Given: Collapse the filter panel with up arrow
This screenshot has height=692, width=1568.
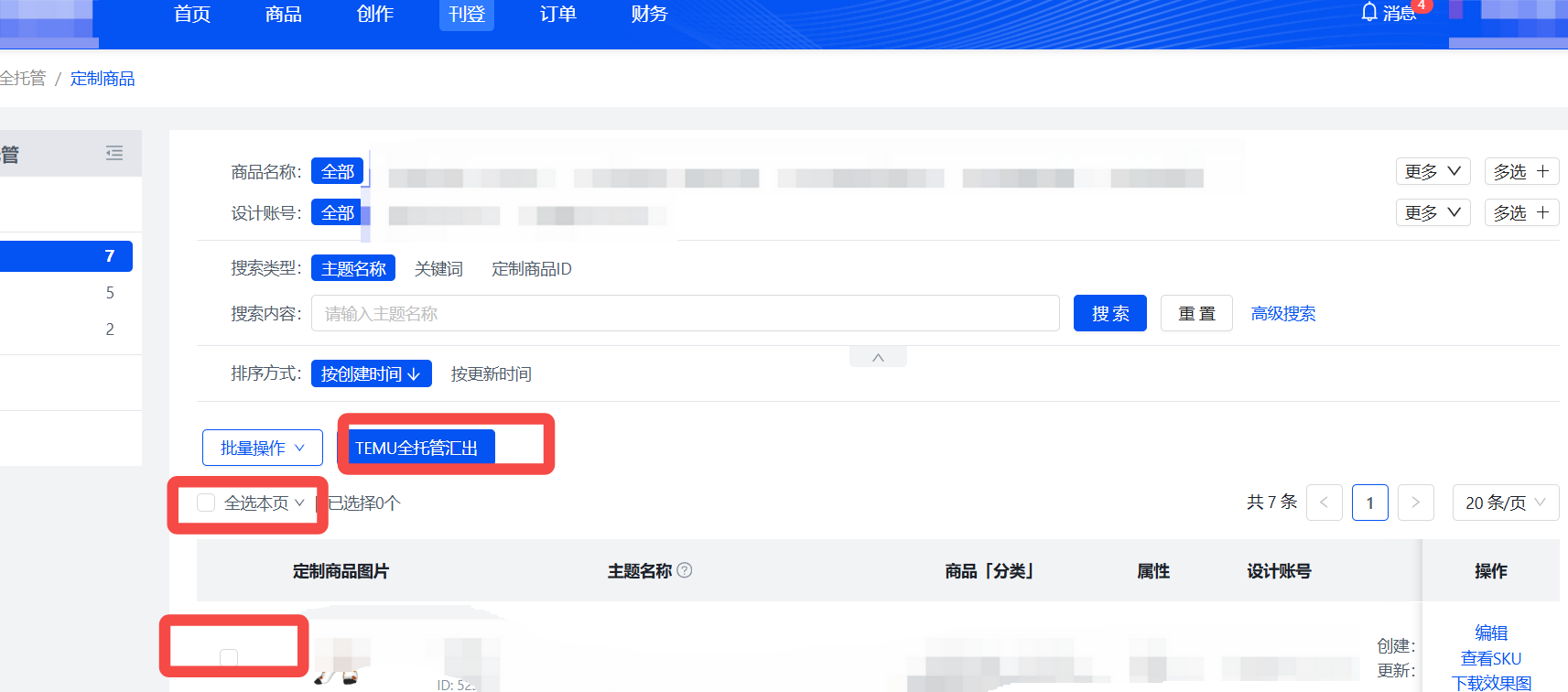Looking at the screenshot, I should [x=878, y=357].
